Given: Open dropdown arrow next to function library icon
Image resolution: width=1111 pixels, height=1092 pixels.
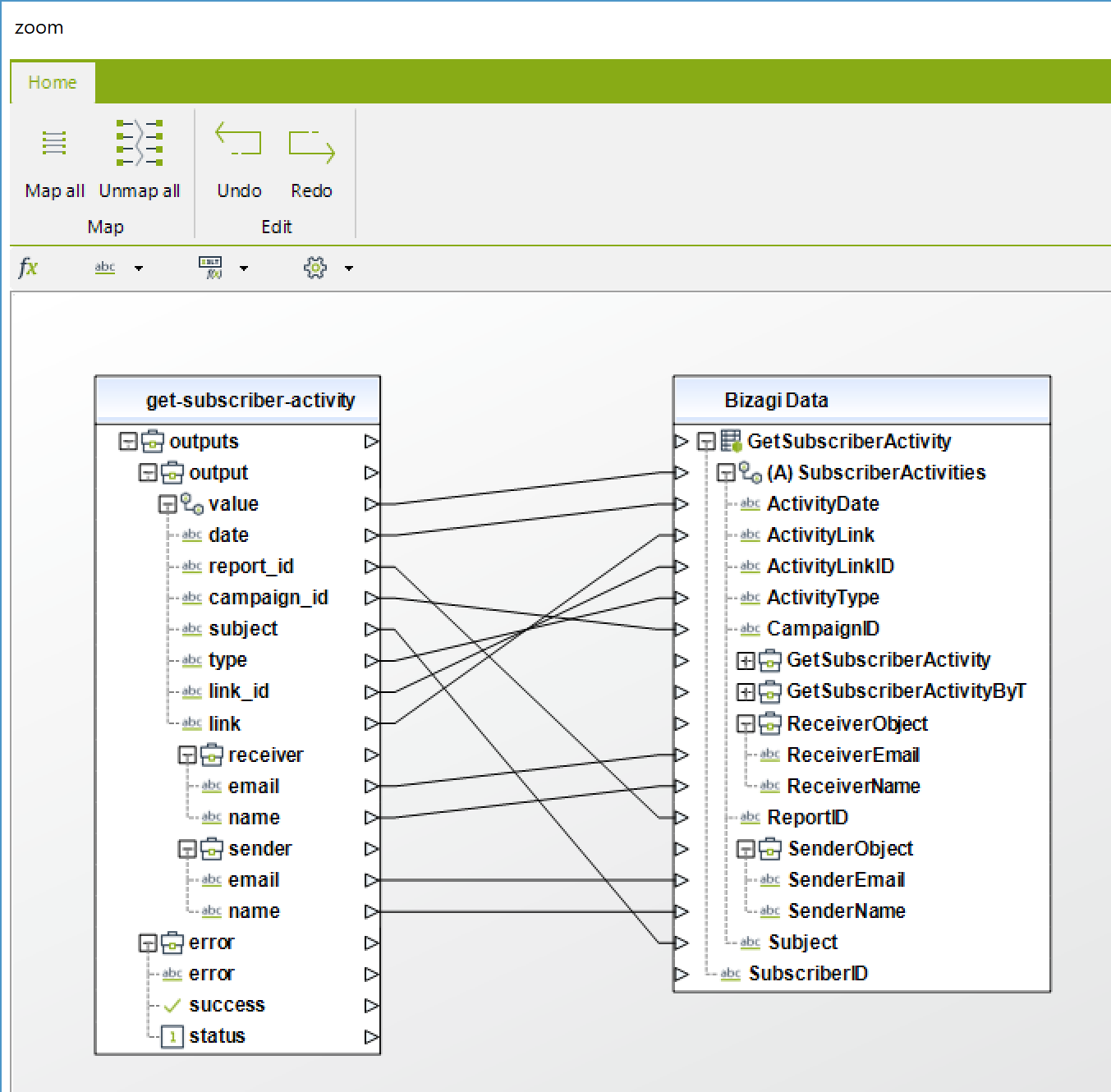Looking at the screenshot, I should point(244,268).
